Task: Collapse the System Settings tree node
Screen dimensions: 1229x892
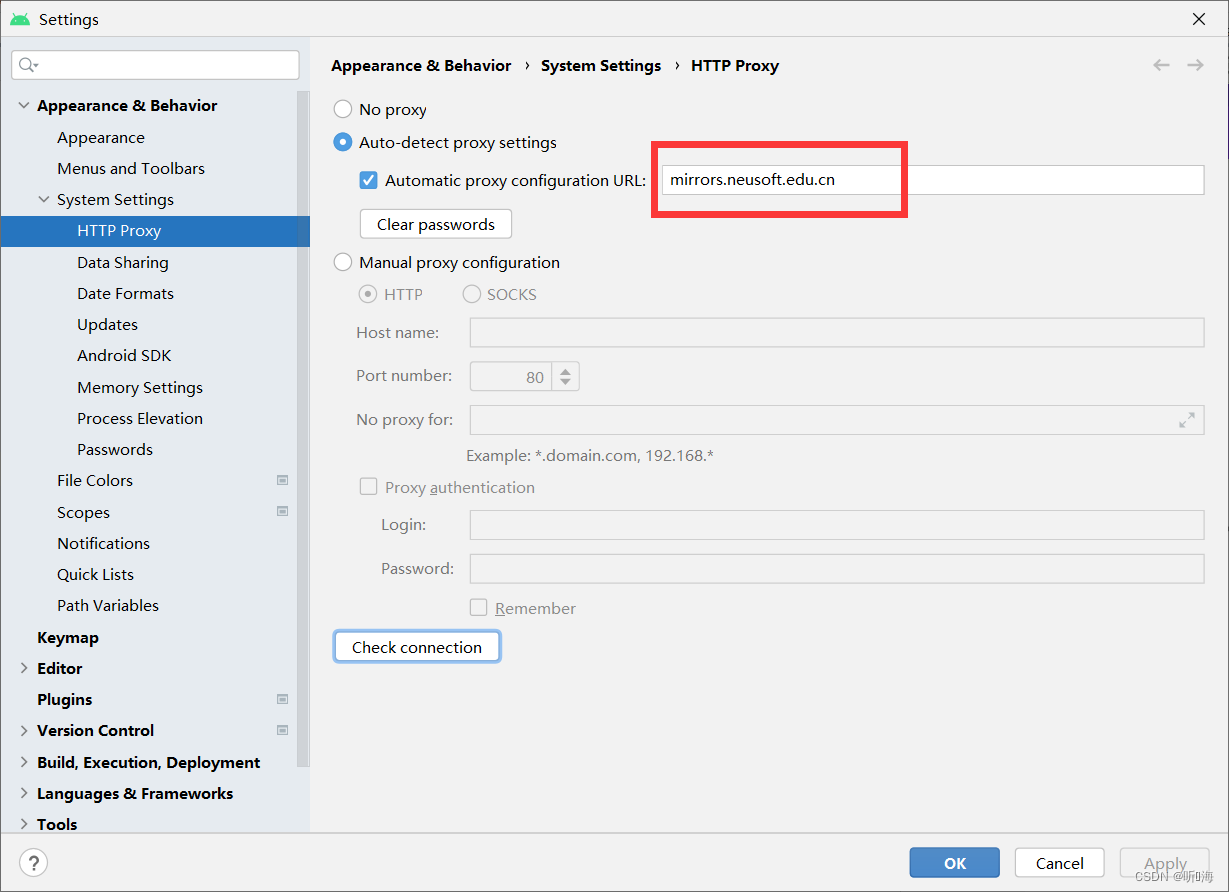Action: 44,199
